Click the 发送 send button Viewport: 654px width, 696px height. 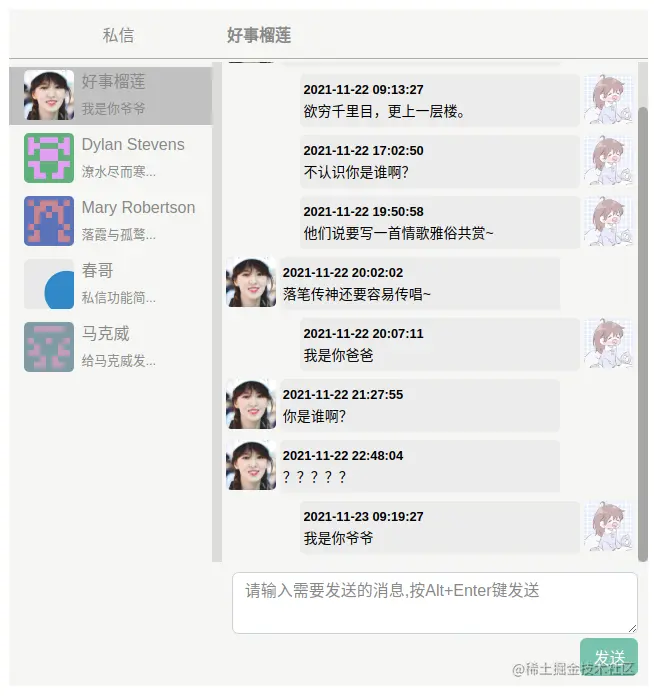tap(609, 657)
